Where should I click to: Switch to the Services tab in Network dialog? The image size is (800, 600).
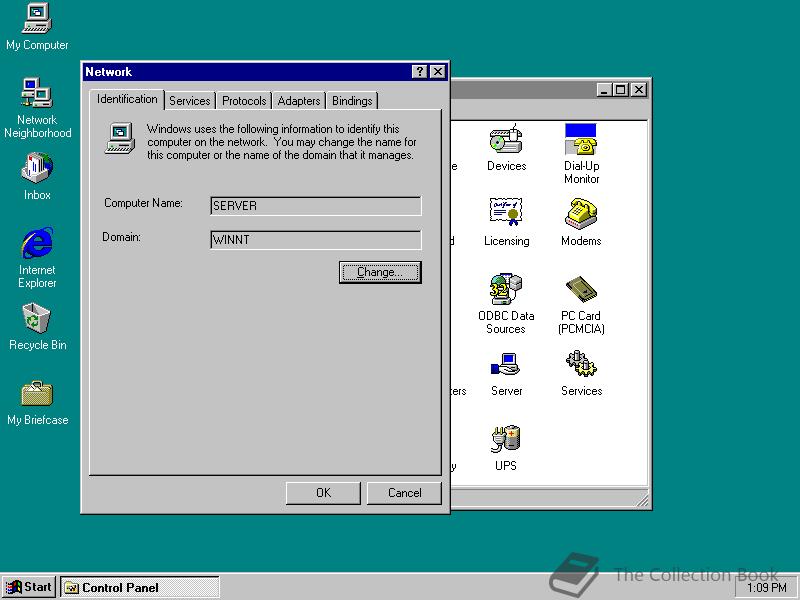tap(189, 101)
